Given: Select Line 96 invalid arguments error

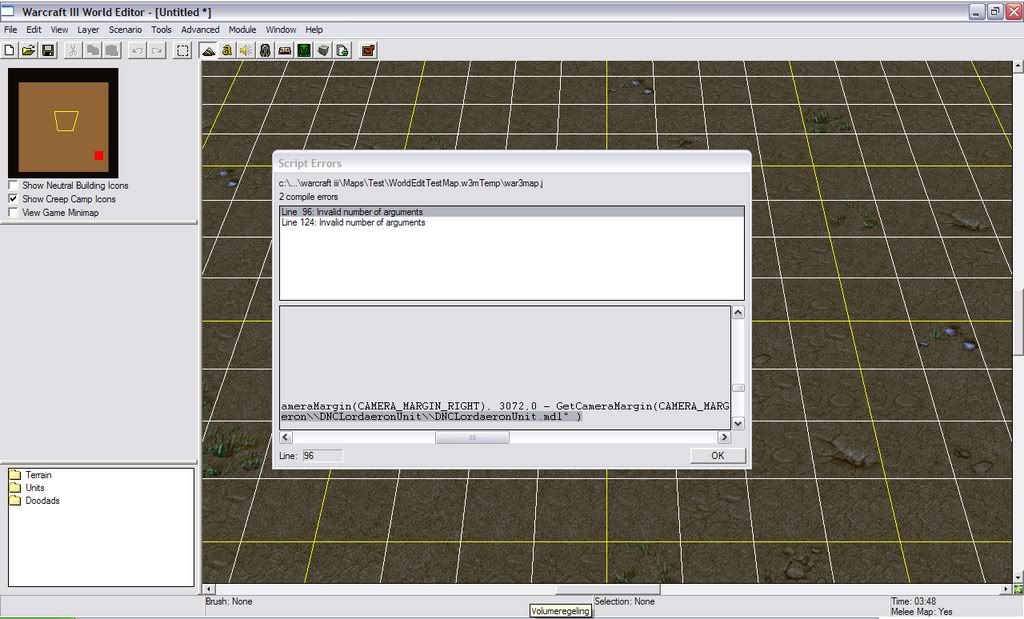Looking at the screenshot, I should tap(511, 212).
